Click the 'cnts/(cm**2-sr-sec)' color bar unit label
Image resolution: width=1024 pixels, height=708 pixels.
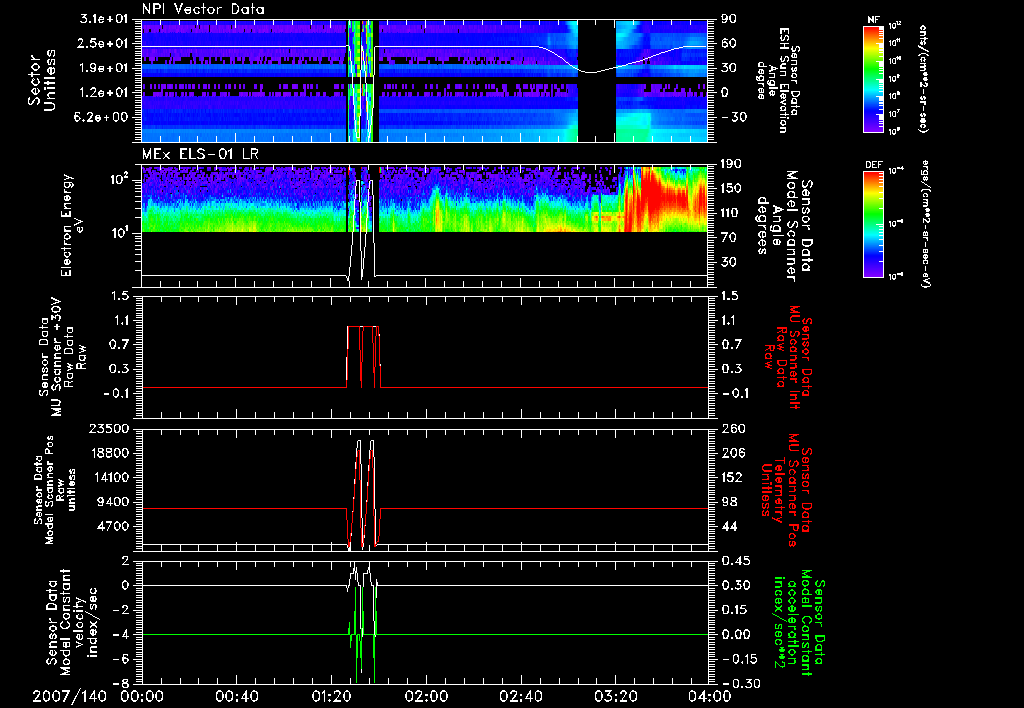[923, 78]
